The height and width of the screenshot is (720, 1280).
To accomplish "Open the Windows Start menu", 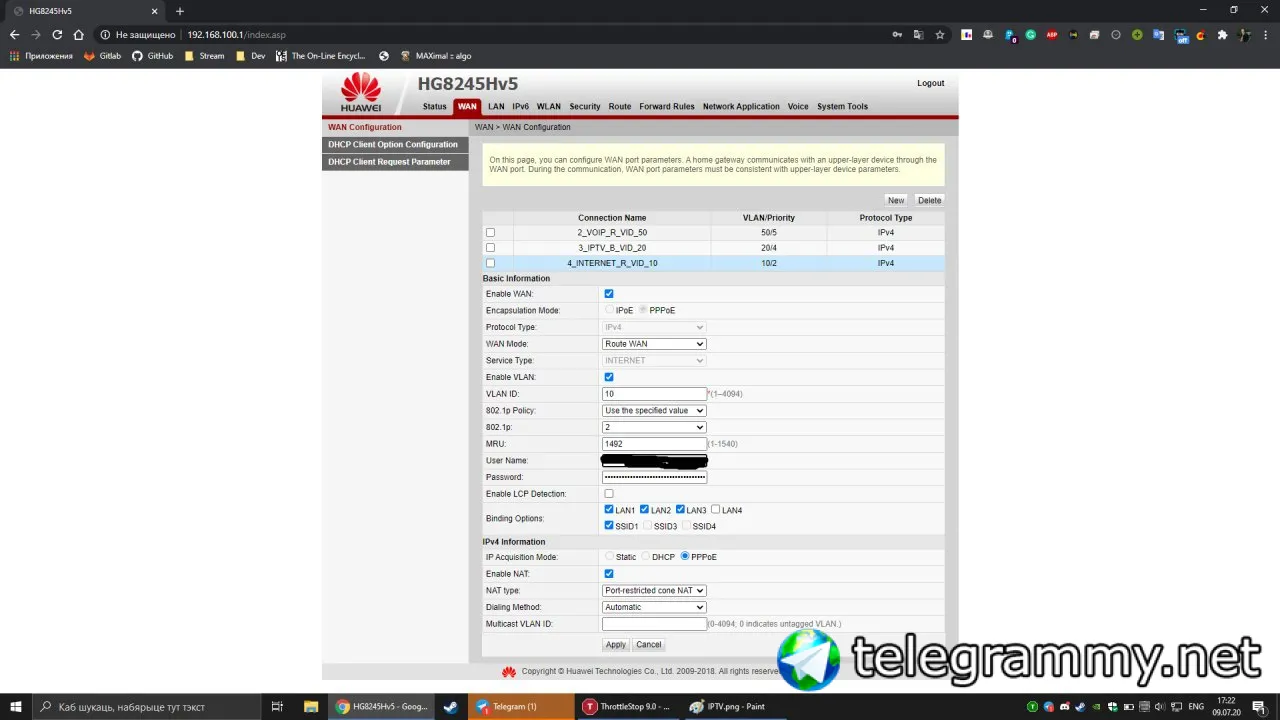I will tap(16, 707).
